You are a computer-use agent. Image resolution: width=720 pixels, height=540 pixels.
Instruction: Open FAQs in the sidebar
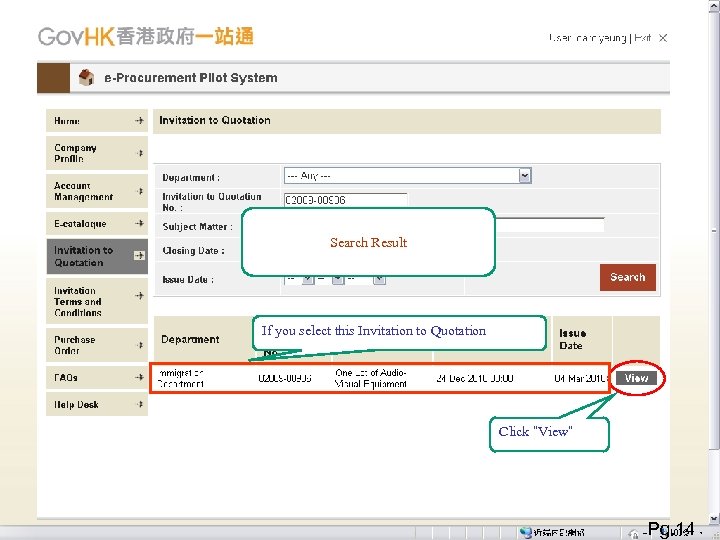click(x=97, y=377)
